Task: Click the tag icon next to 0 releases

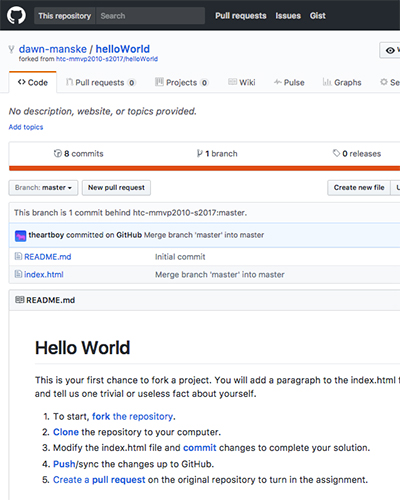Action: click(x=336, y=153)
